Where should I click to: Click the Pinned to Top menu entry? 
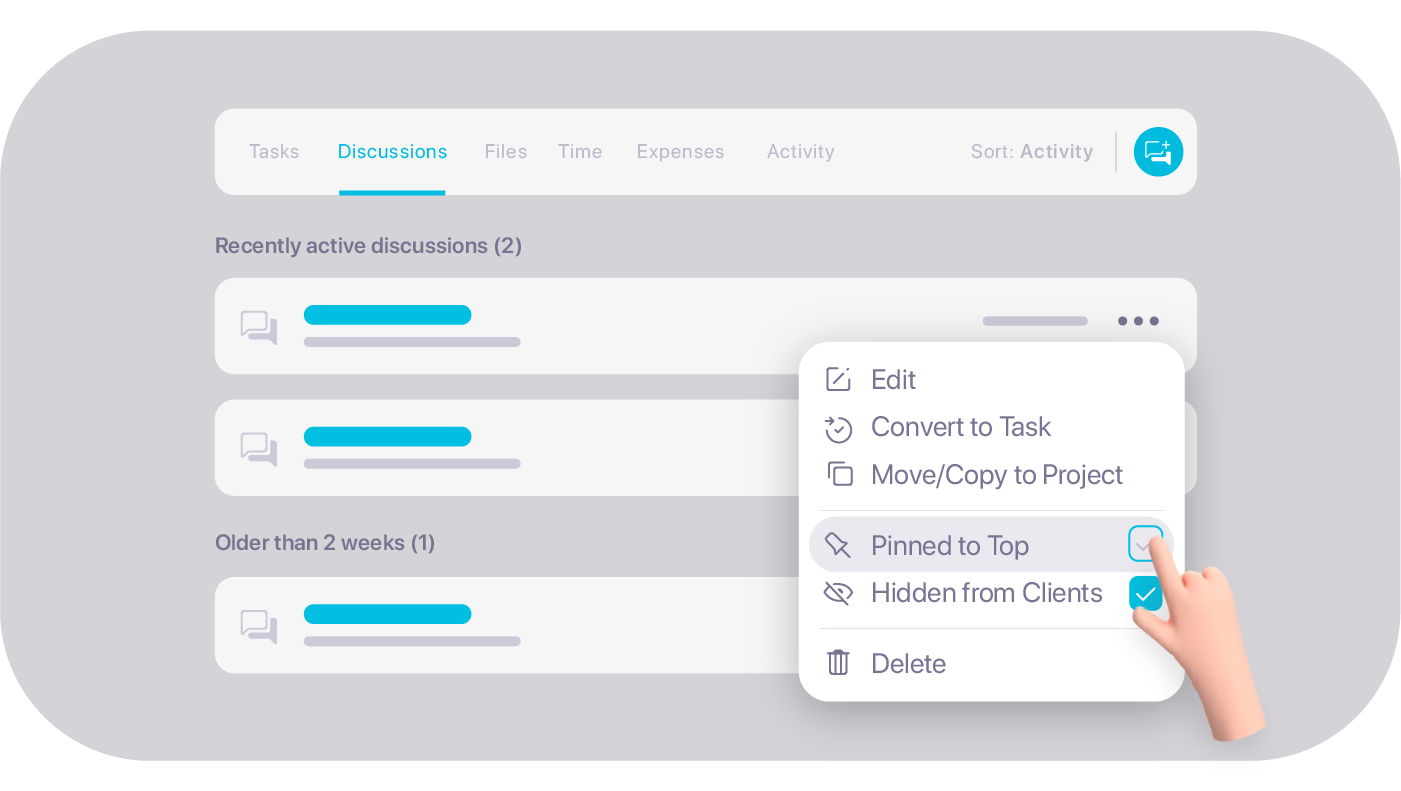[991, 545]
